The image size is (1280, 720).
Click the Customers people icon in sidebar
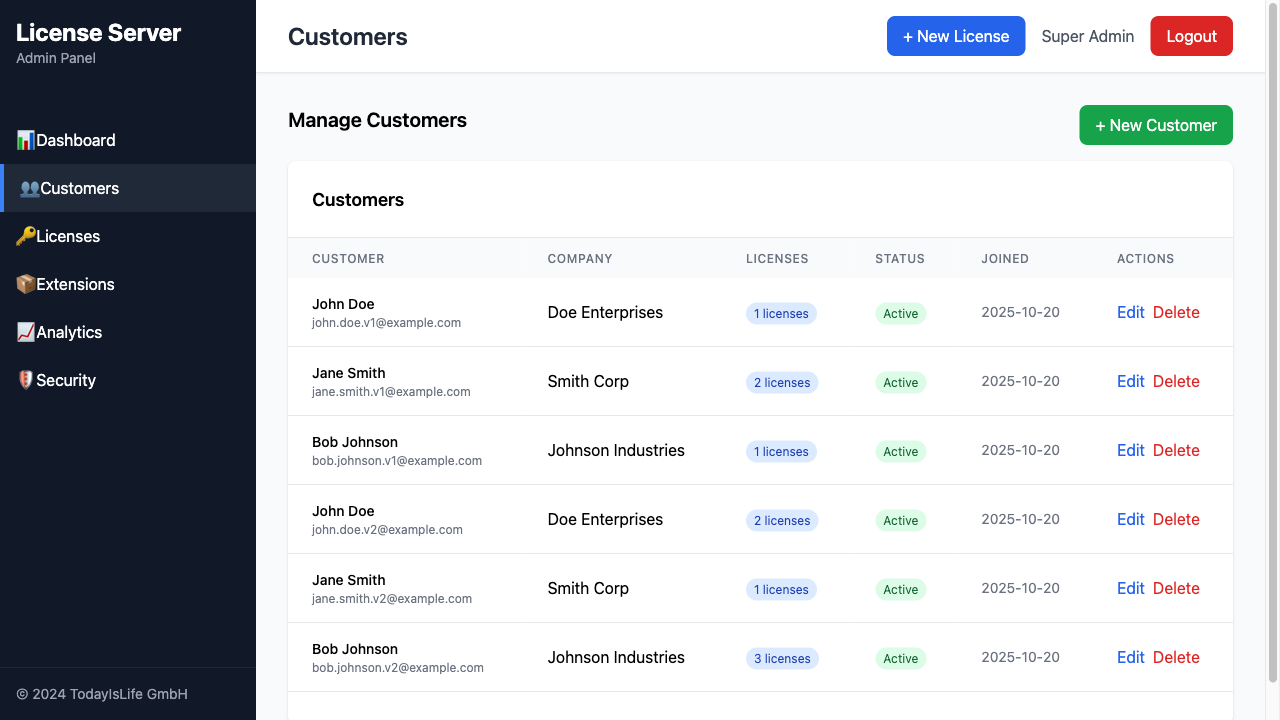click(x=28, y=188)
